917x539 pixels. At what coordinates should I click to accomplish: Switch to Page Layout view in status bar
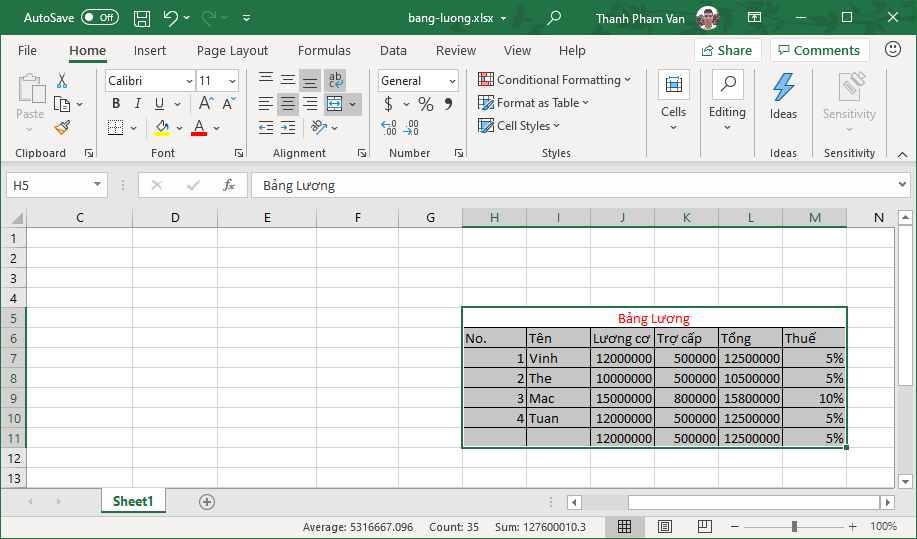point(664,527)
